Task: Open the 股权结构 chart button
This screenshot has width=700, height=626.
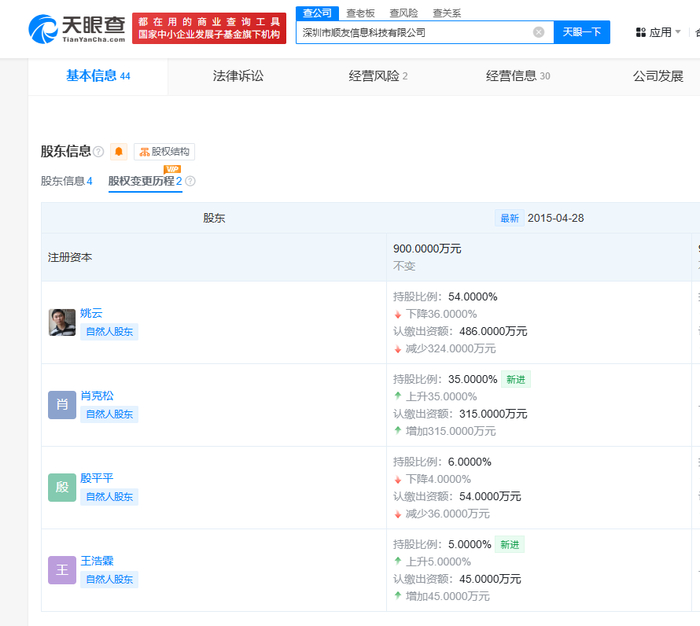Action: 165,152
